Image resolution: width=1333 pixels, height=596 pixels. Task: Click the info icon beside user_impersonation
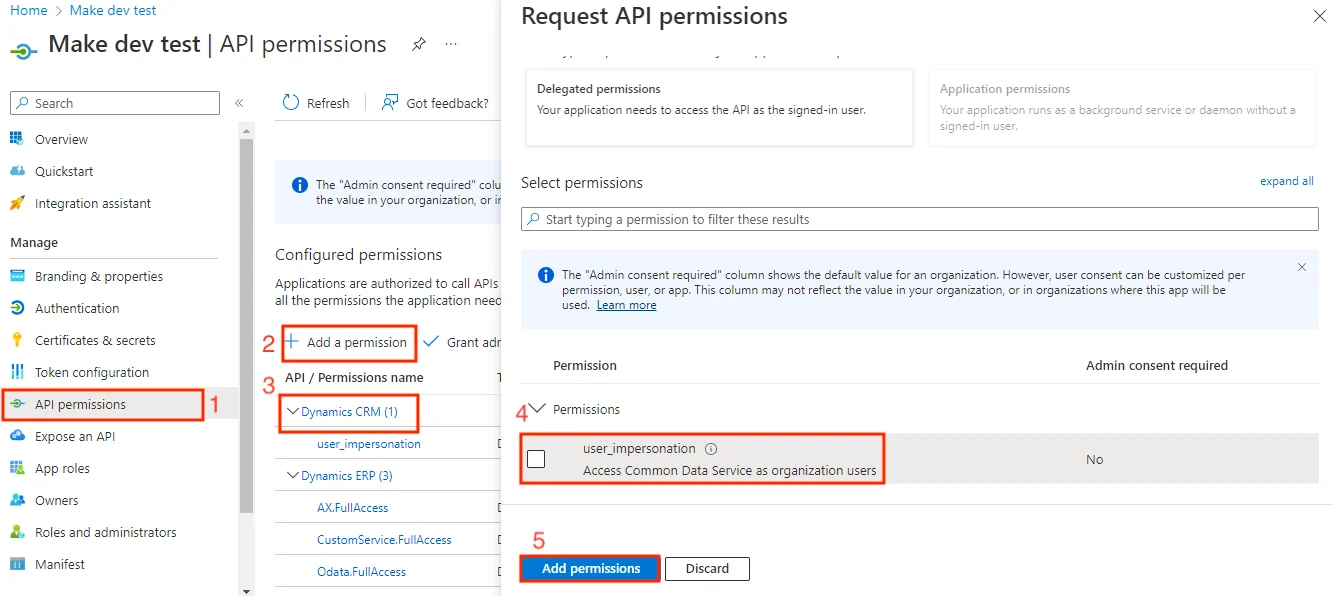711,449
